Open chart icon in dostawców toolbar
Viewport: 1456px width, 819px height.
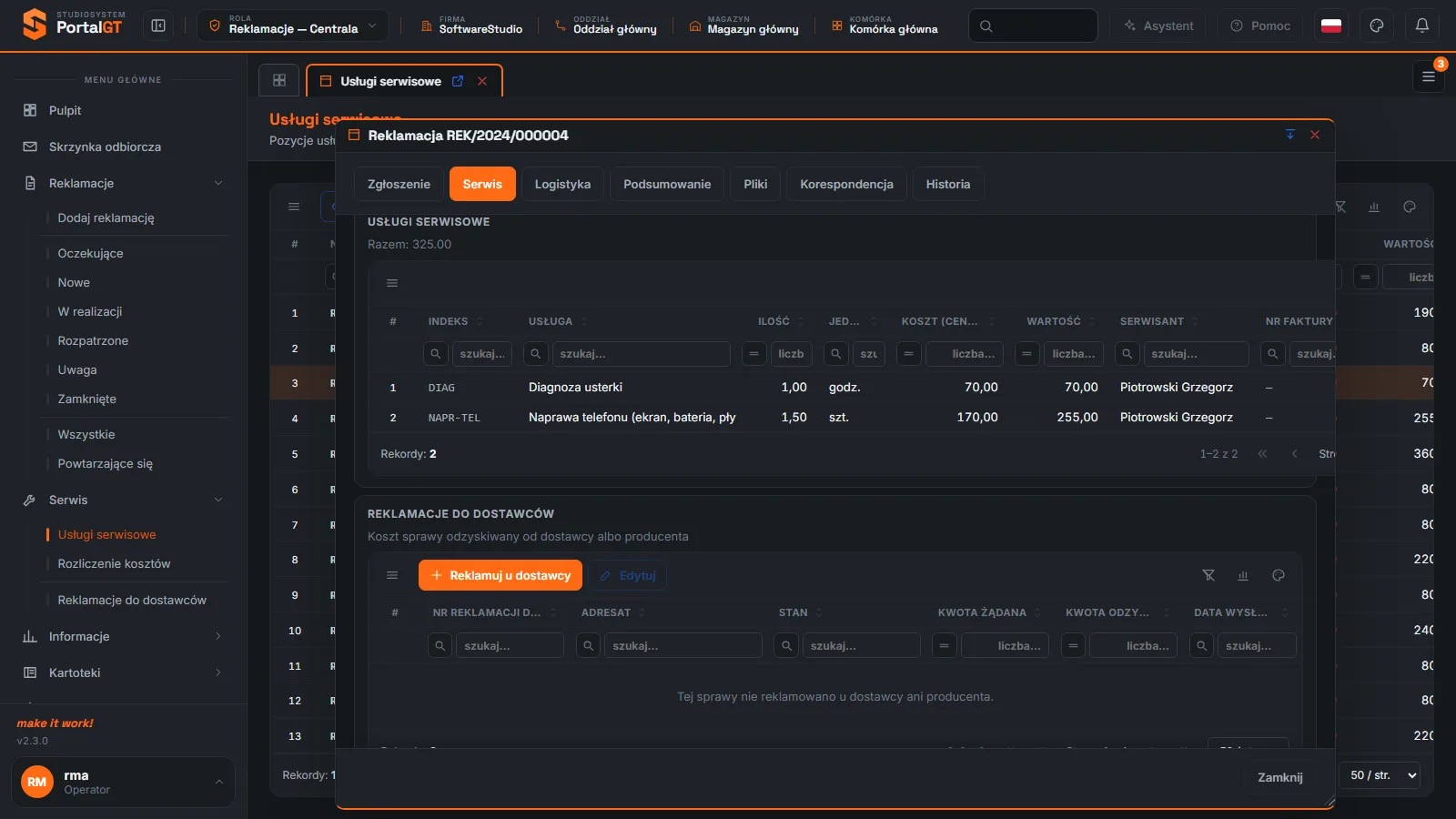tap(1243, 575)
